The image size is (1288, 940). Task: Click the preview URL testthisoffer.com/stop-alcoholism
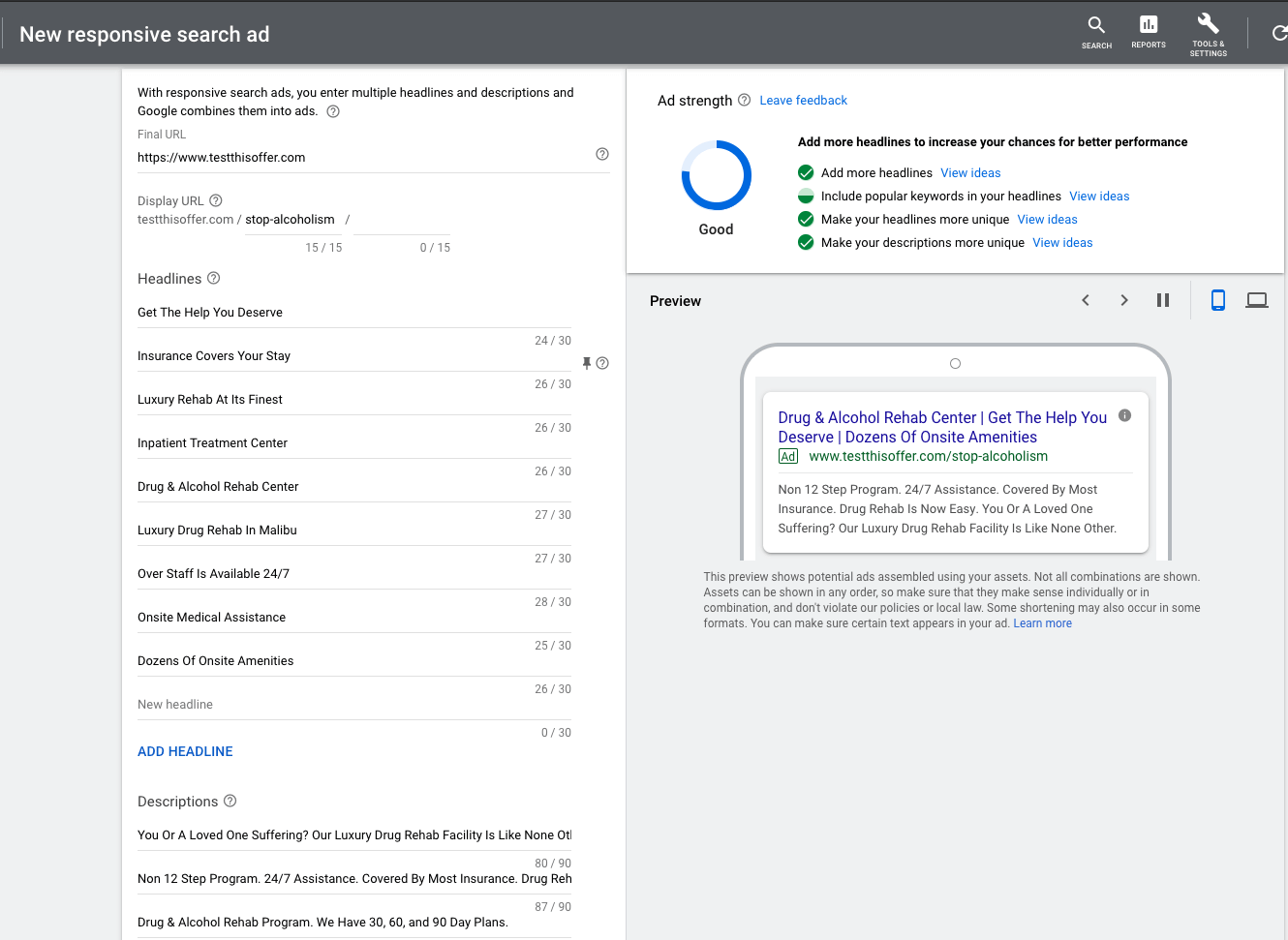tap(928, 456)
